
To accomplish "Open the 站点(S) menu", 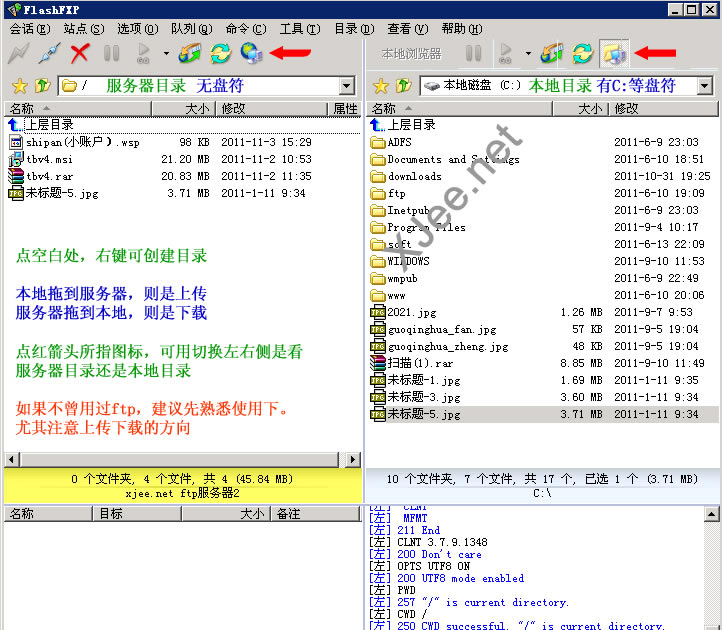I will [84, 29].
